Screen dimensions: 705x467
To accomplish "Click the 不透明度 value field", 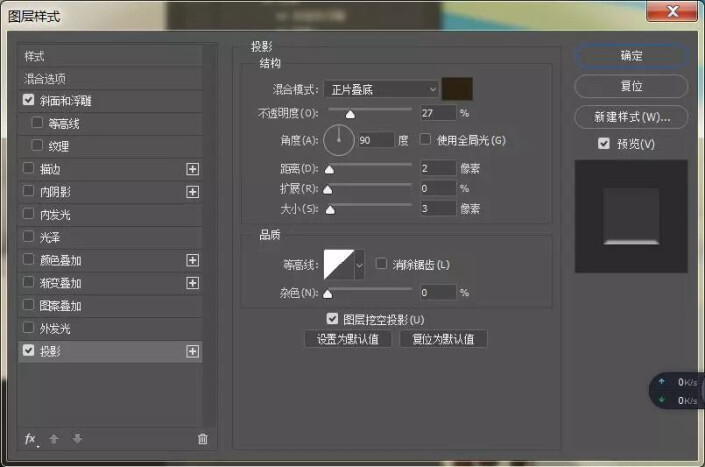I will click(437, 113).
